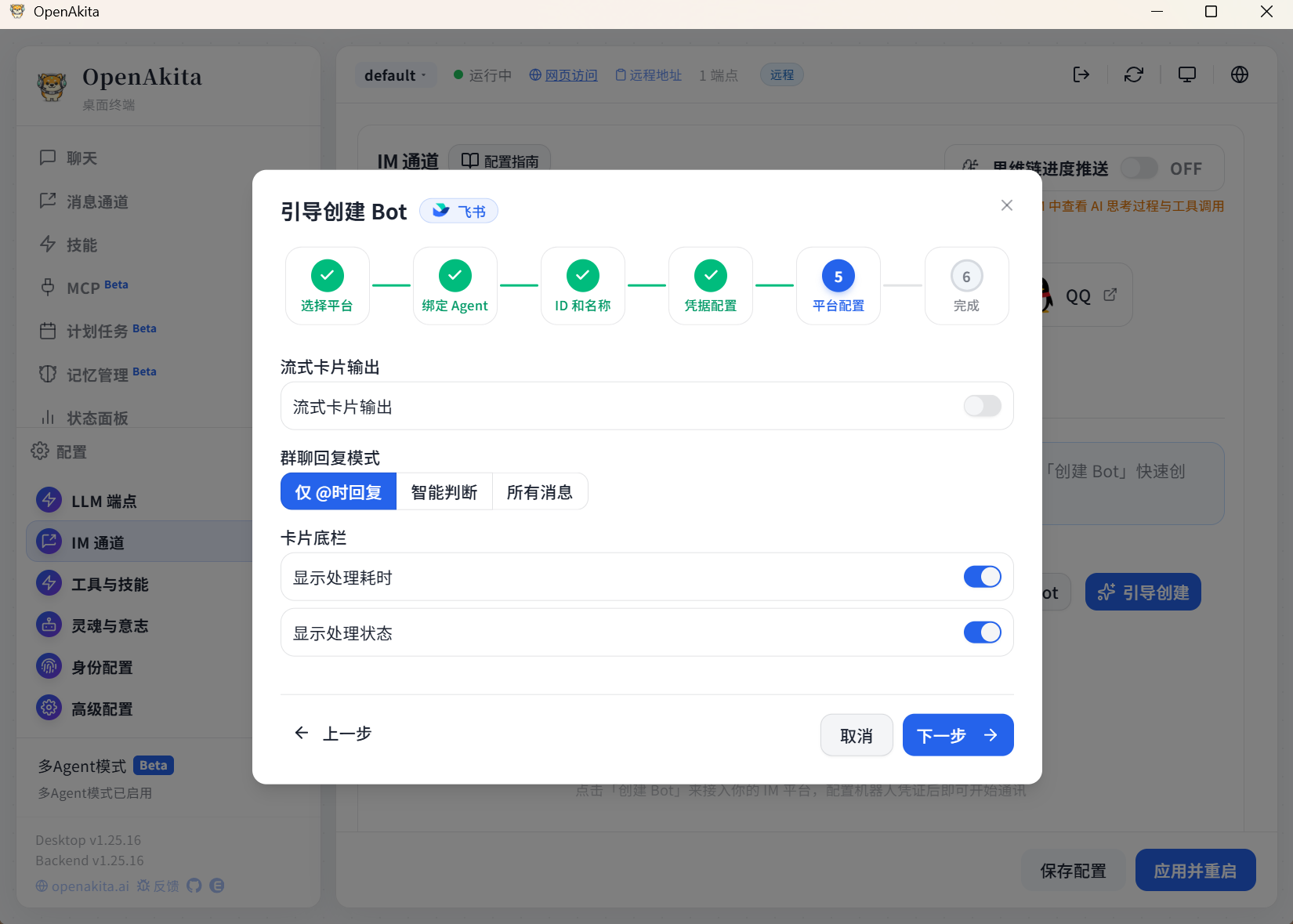Go back with 上一步
The width and height of the screenshot is (1293, 924).
point(333,734)
